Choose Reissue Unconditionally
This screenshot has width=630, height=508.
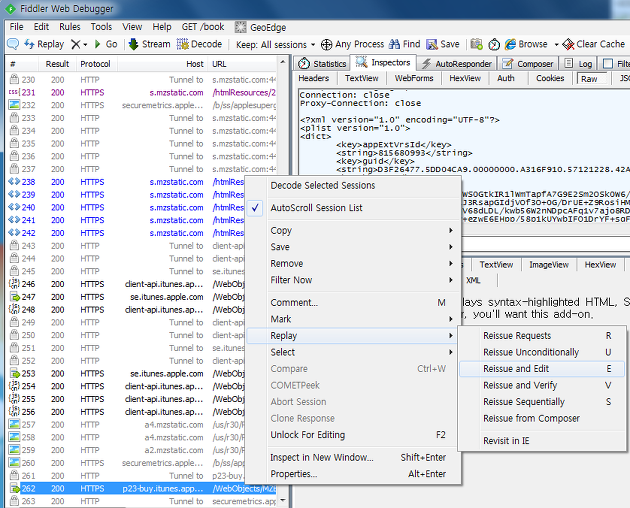click(542, 352)
